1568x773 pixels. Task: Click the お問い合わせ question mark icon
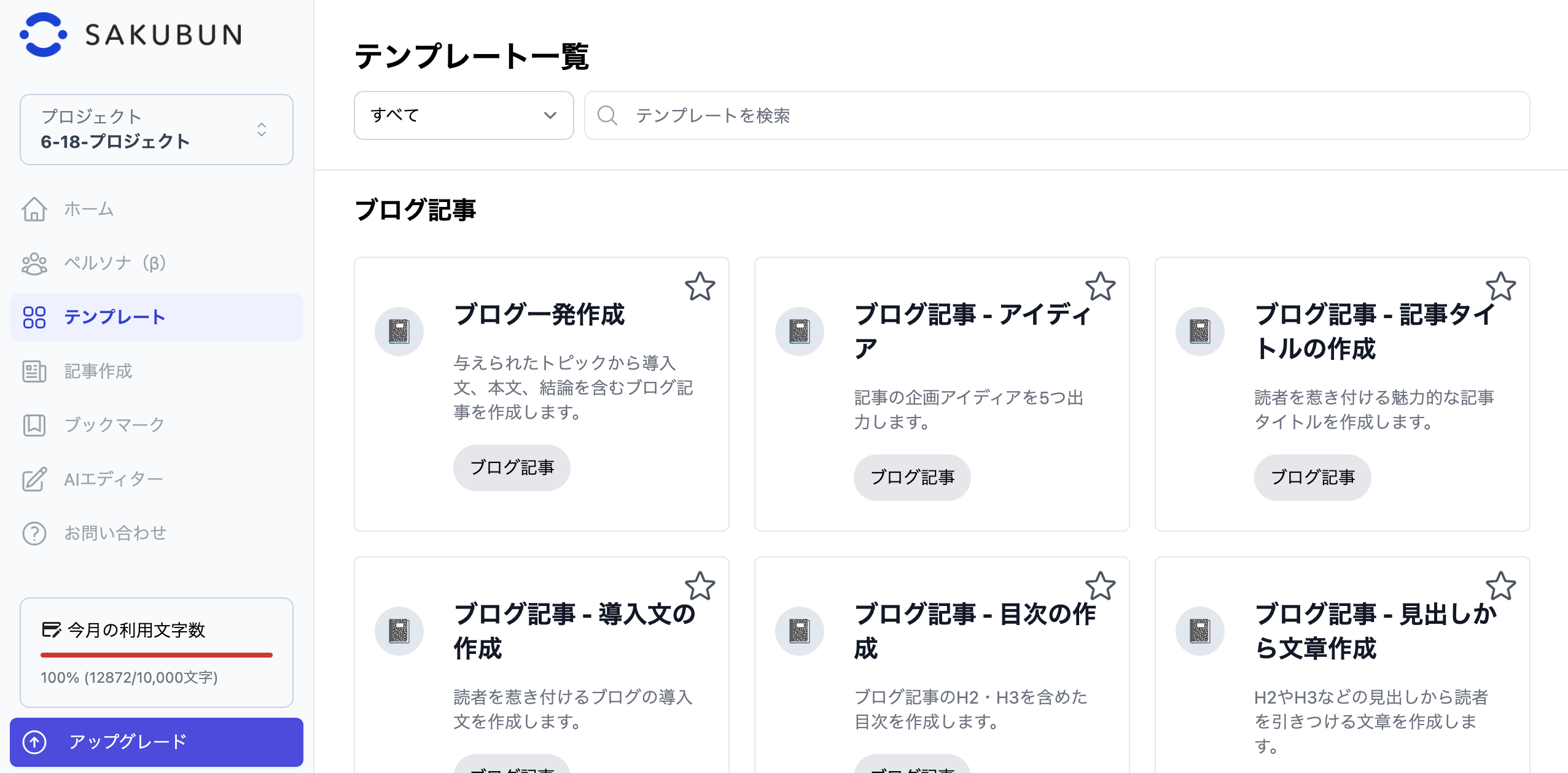click(x=34, y=533)
